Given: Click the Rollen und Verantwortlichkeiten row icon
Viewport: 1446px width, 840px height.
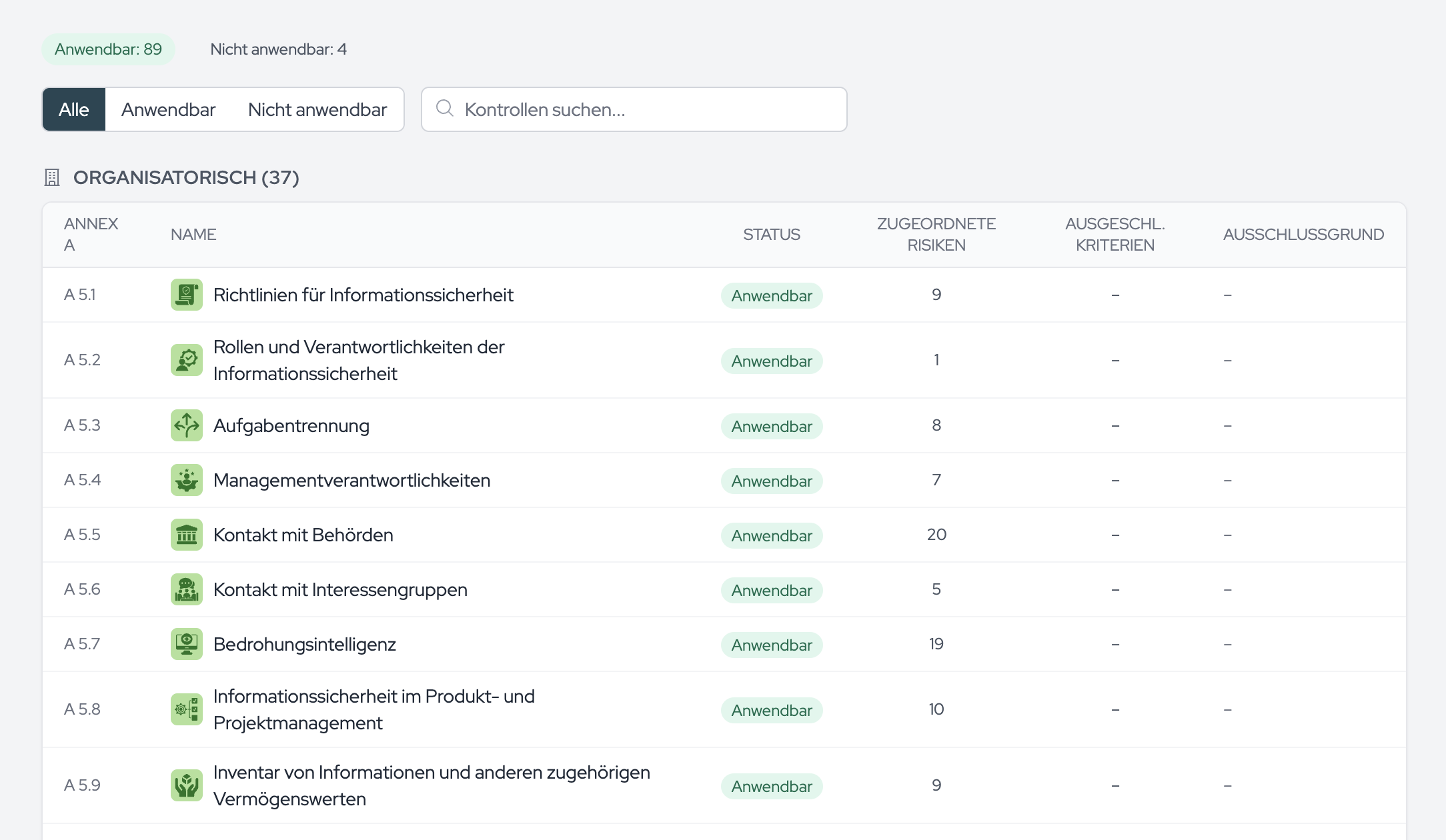Looking at the screenshot, I should point(187,360).
